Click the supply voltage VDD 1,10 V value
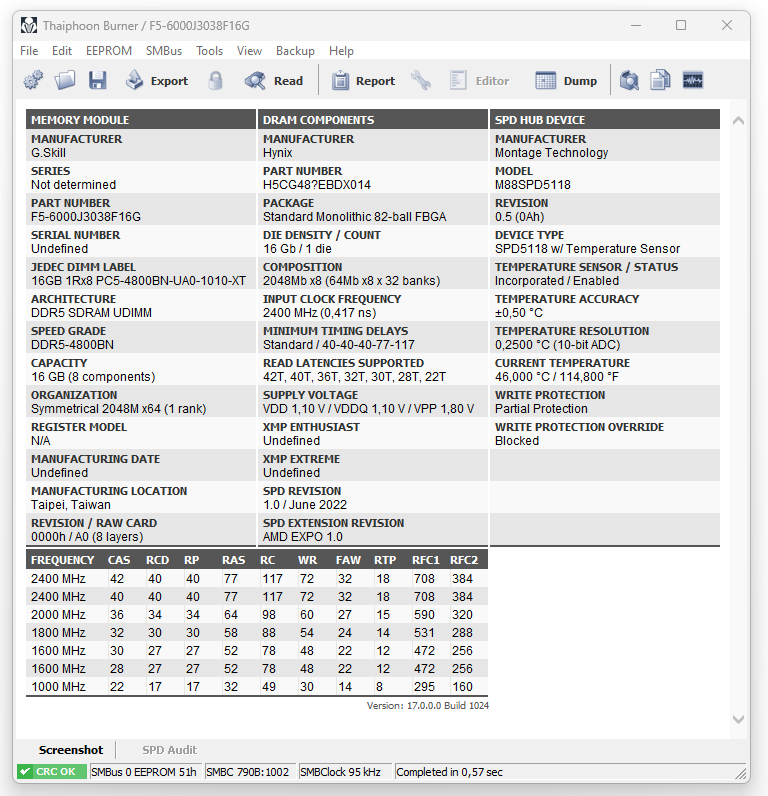Screen dimensions: 768x796 click(369, 409)
